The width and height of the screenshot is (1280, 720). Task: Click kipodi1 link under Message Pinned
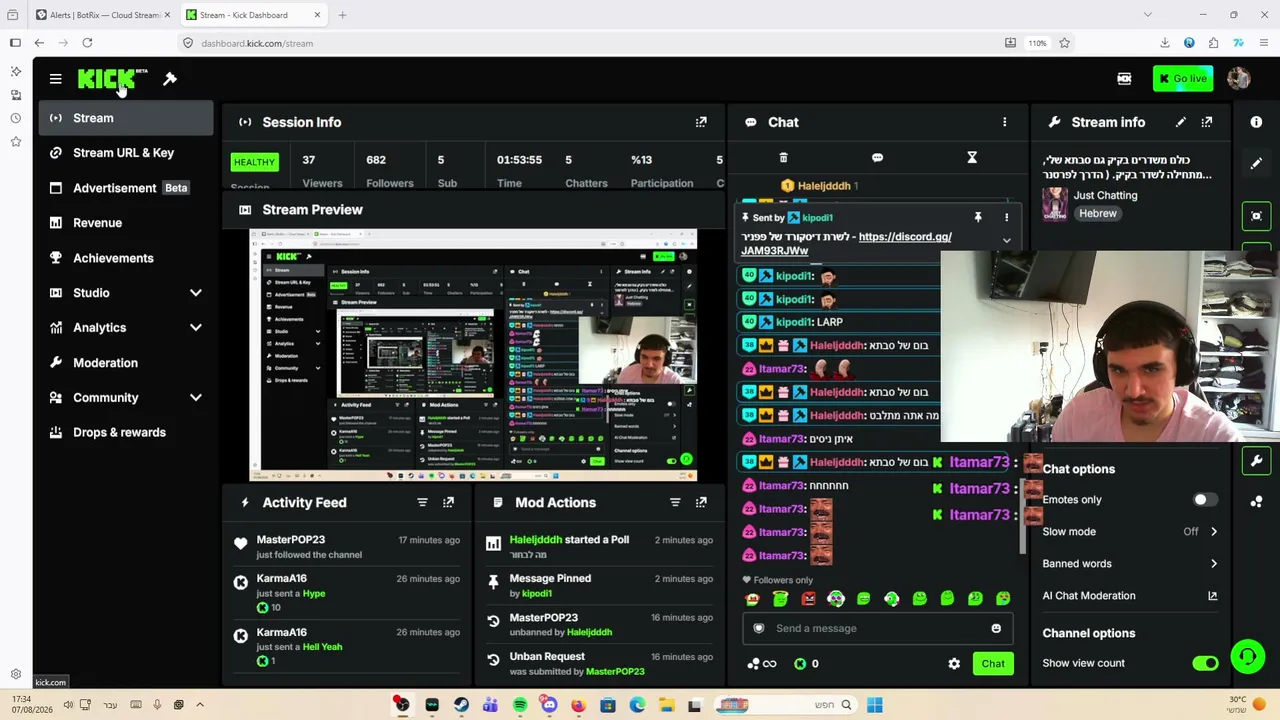(x=537, y=594)
